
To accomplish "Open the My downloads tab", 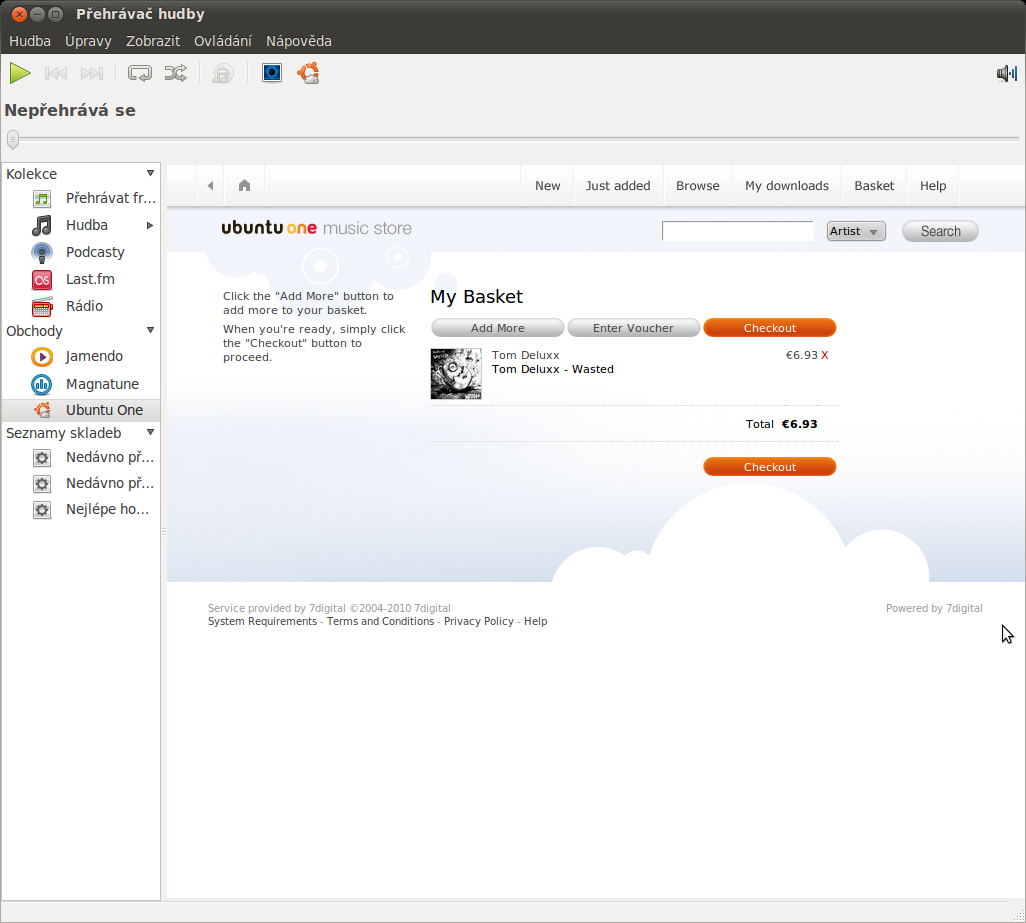I will point(787,186).
